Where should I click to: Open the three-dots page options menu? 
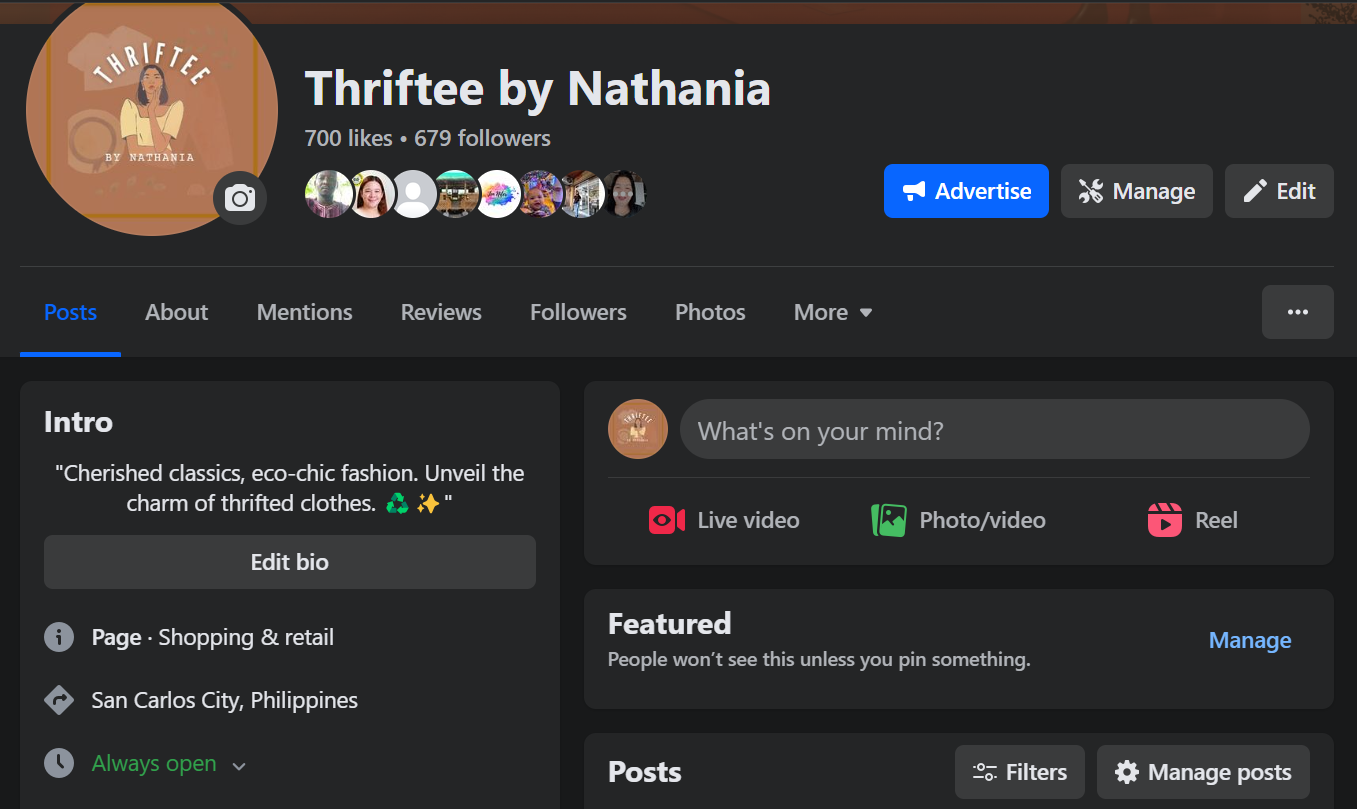pyautogui.click(x=1298, y=312)
